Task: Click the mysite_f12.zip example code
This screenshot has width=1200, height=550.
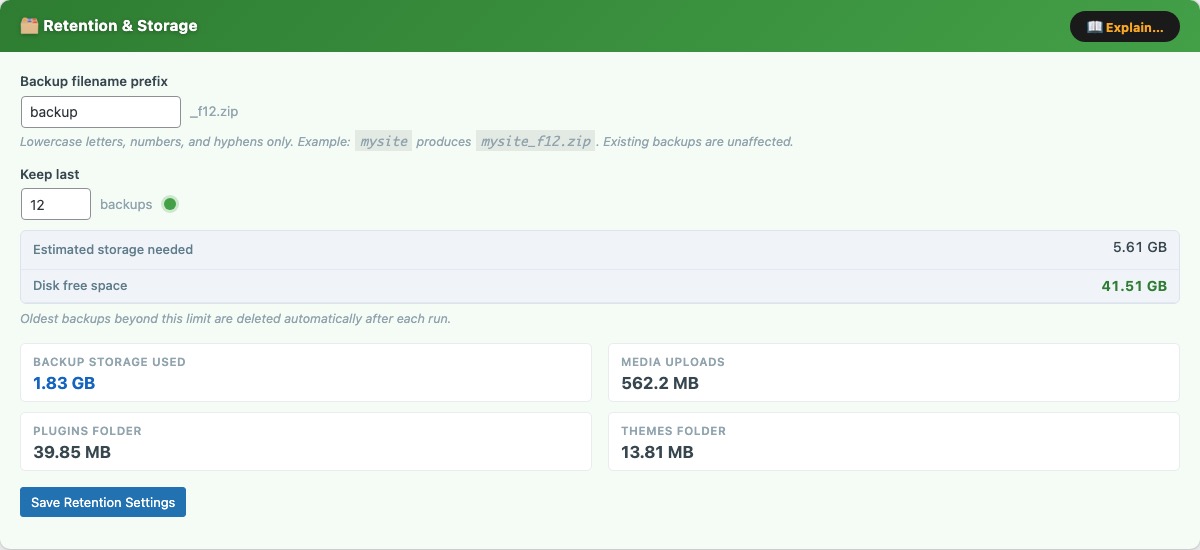Action: click(x=536, y=142)
